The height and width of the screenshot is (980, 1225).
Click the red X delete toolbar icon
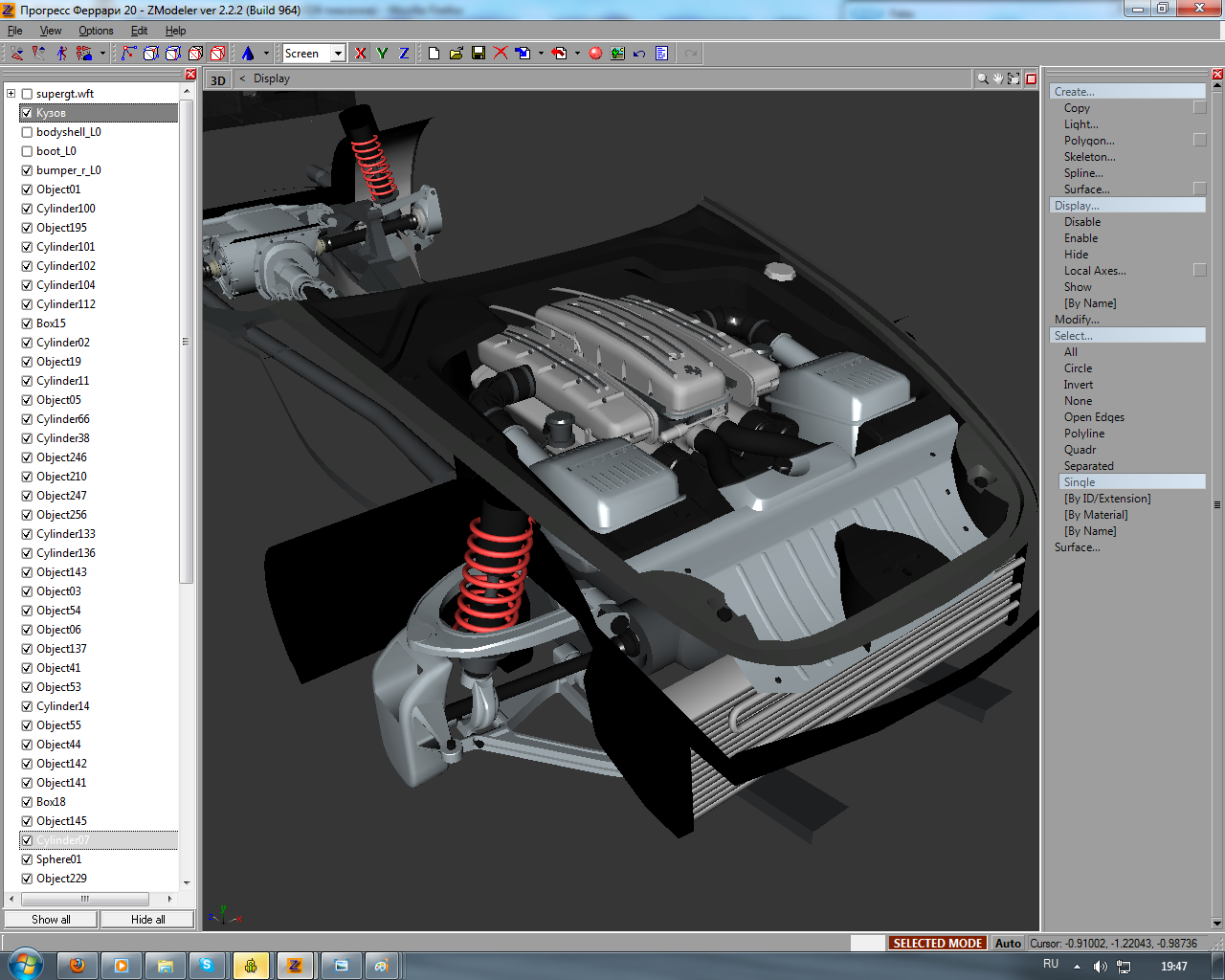(x=501, y=54)
